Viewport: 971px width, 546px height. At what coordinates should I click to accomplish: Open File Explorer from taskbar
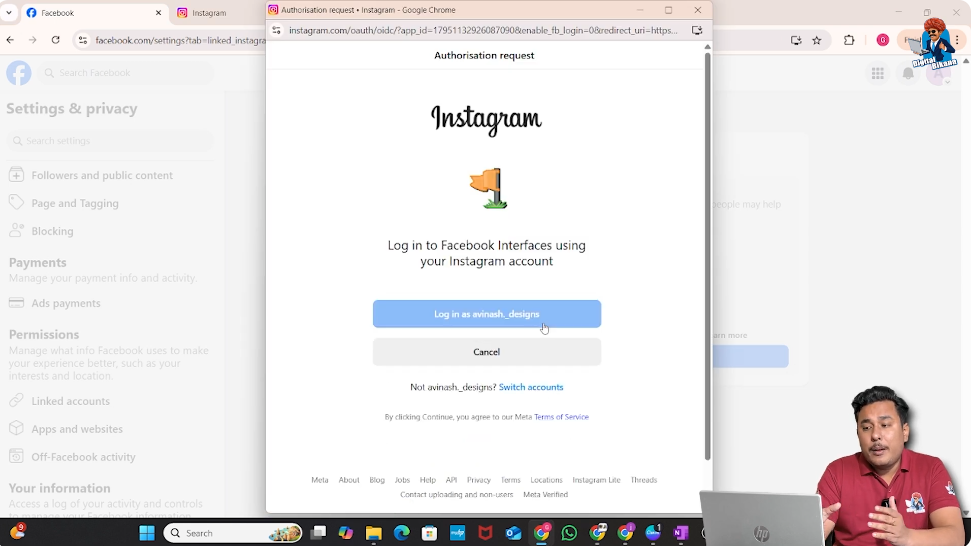point(373,533)
